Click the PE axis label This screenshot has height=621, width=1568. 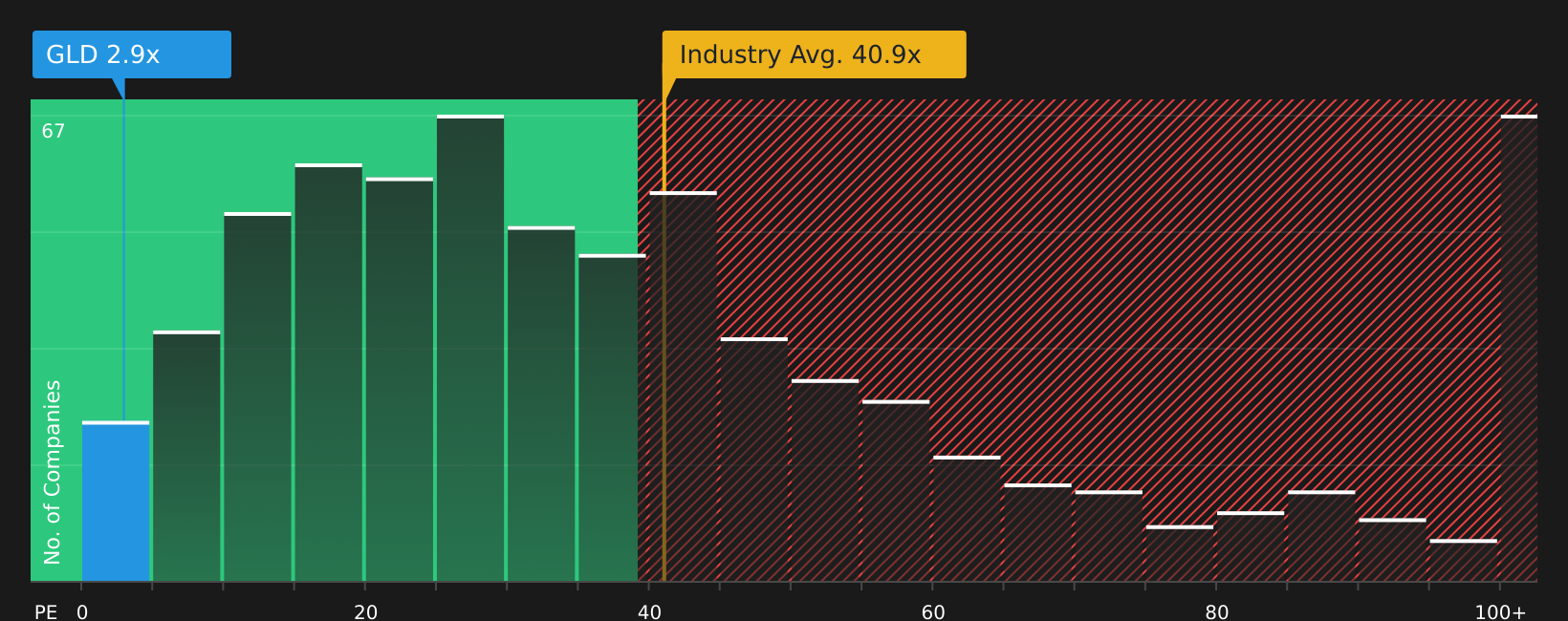[46, 612]
